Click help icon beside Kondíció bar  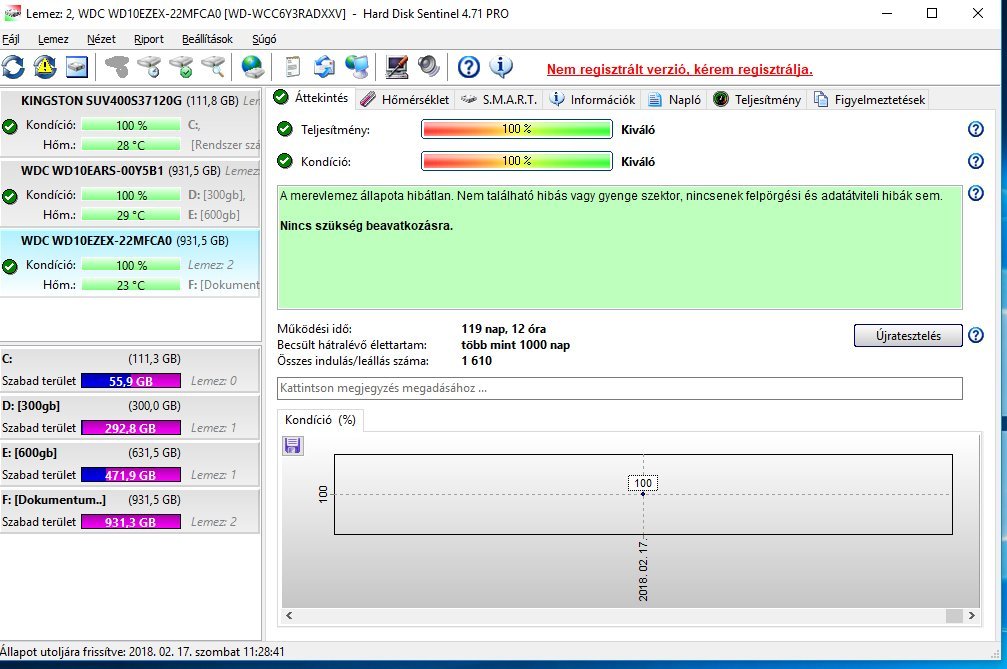click(x=976, y=161)
